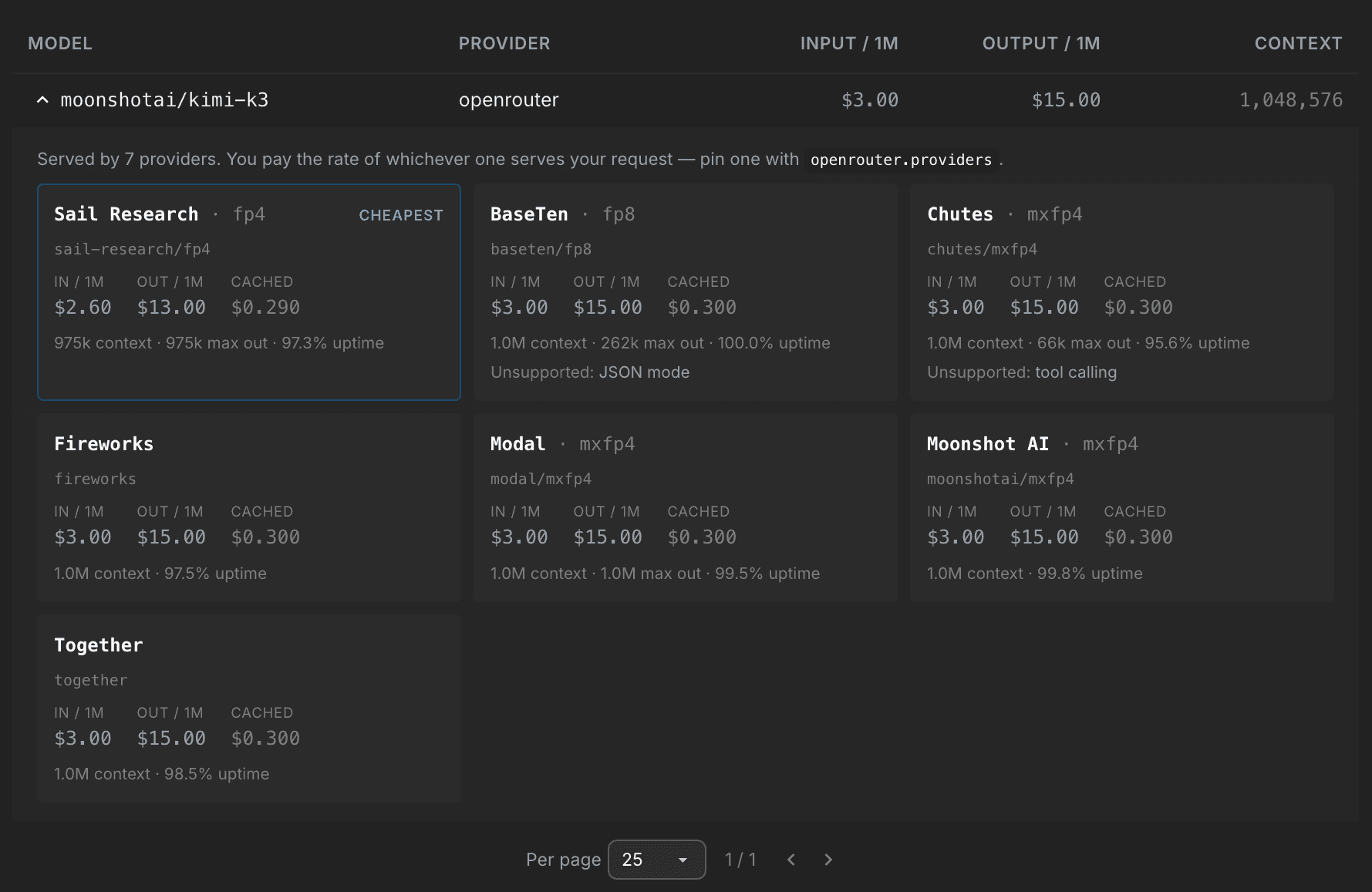This screenshot has width=1372, height=892.
Task: Click the CHEAPEST badge on Sail Research
Action: click(x=401, y=215)
